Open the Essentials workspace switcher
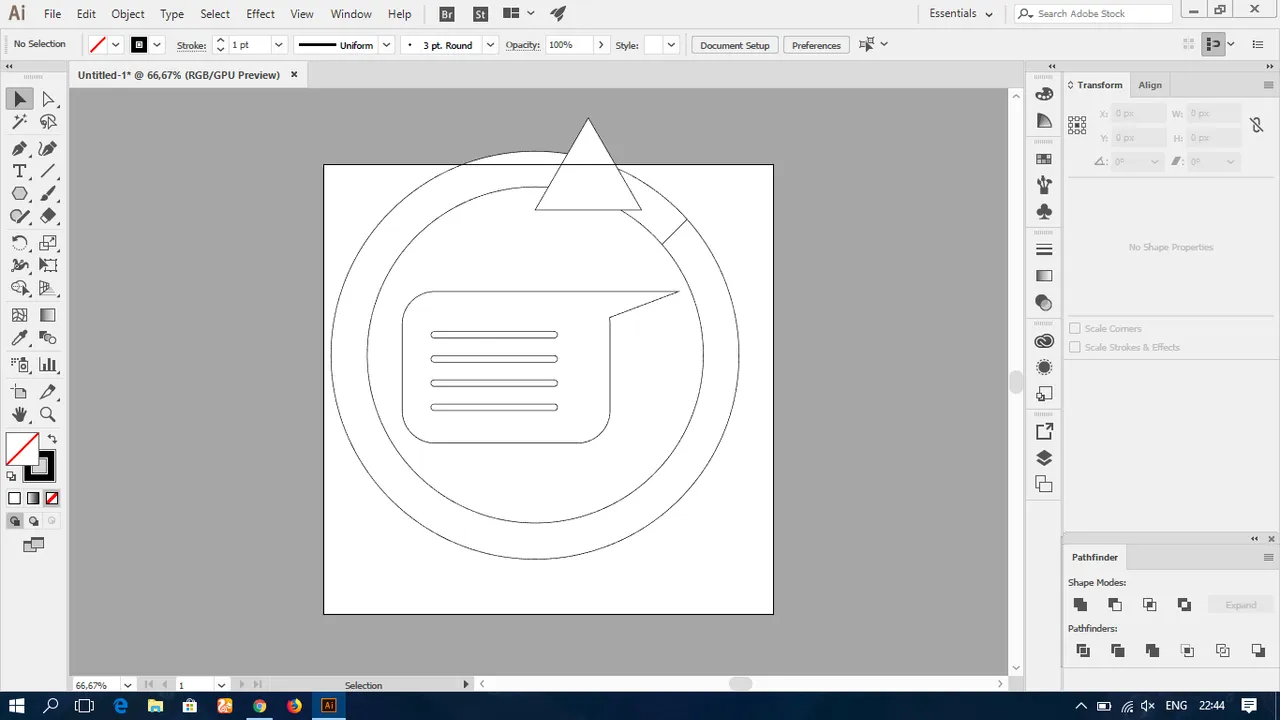1280x720 pixels. [x=960, y=14]
